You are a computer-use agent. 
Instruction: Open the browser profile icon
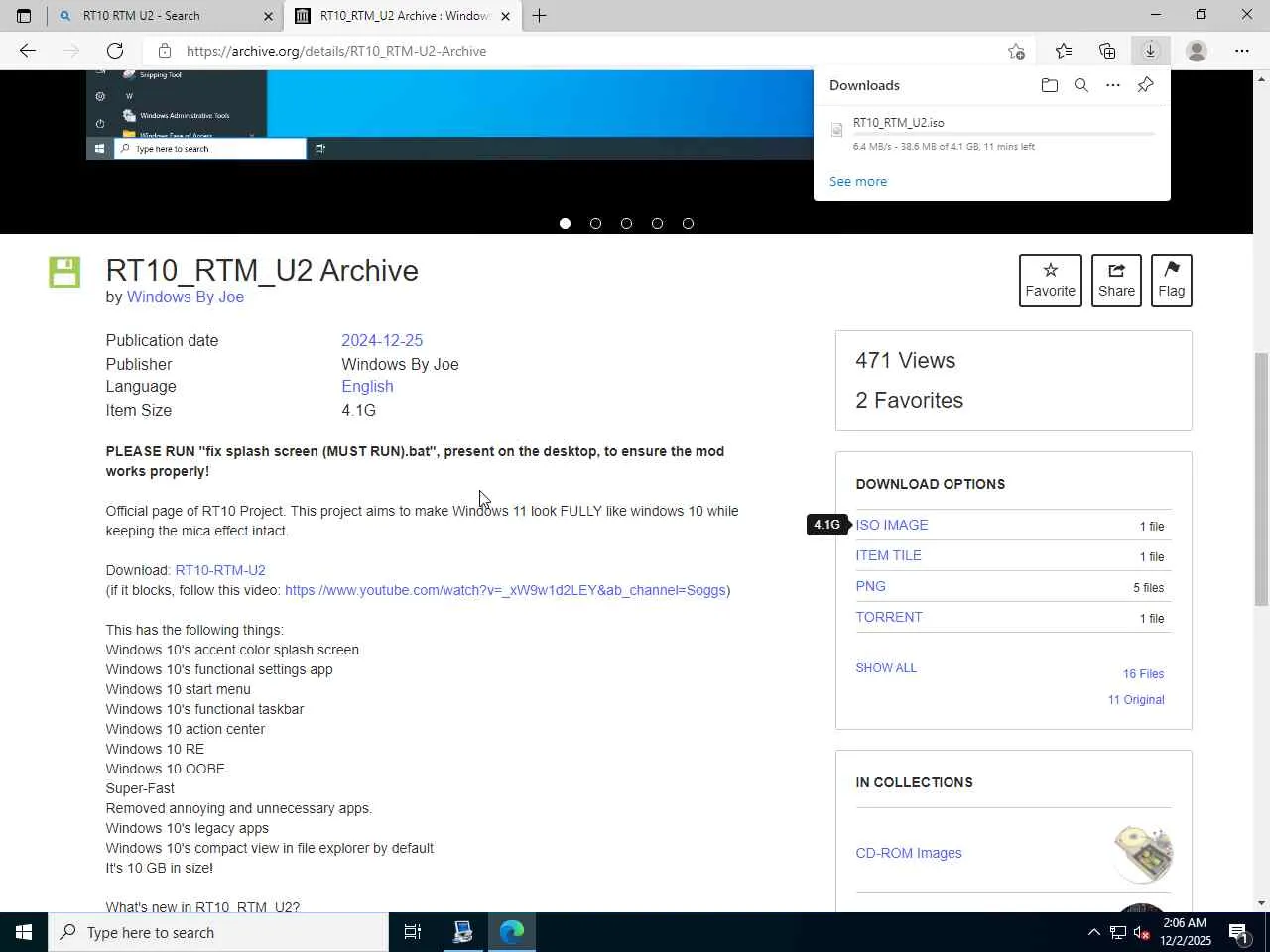1197,51
